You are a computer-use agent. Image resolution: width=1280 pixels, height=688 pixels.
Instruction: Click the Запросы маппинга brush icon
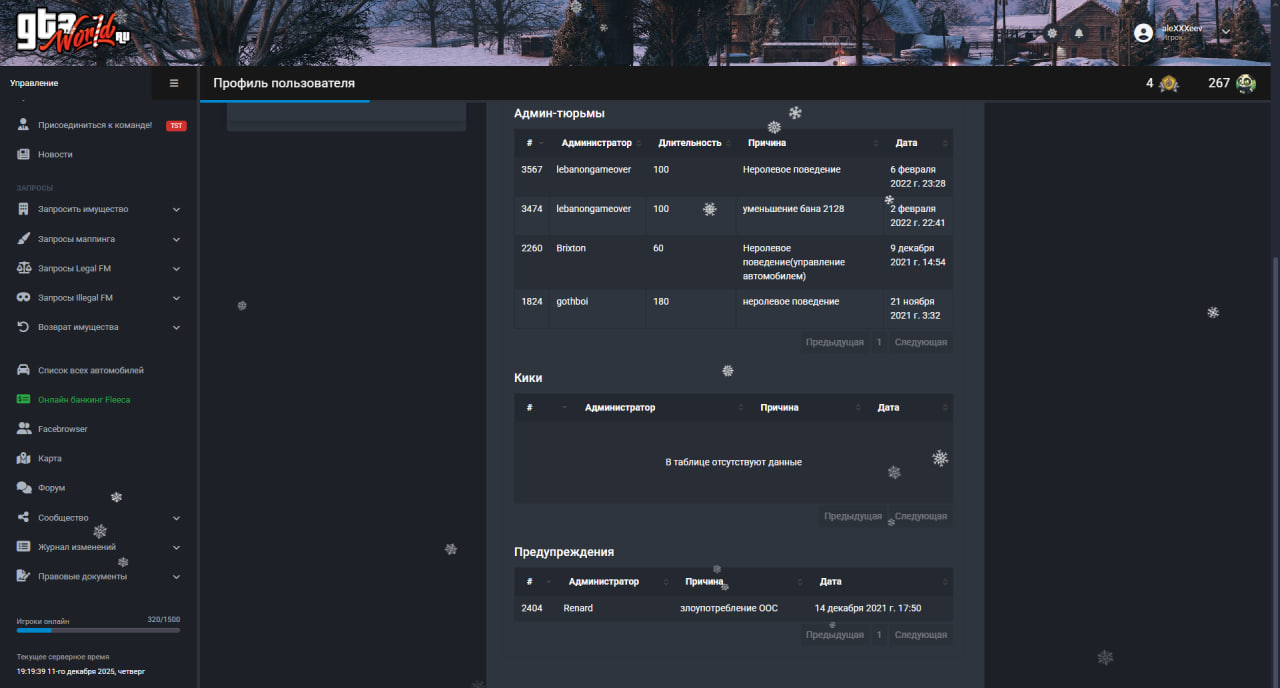pos(23,239)
